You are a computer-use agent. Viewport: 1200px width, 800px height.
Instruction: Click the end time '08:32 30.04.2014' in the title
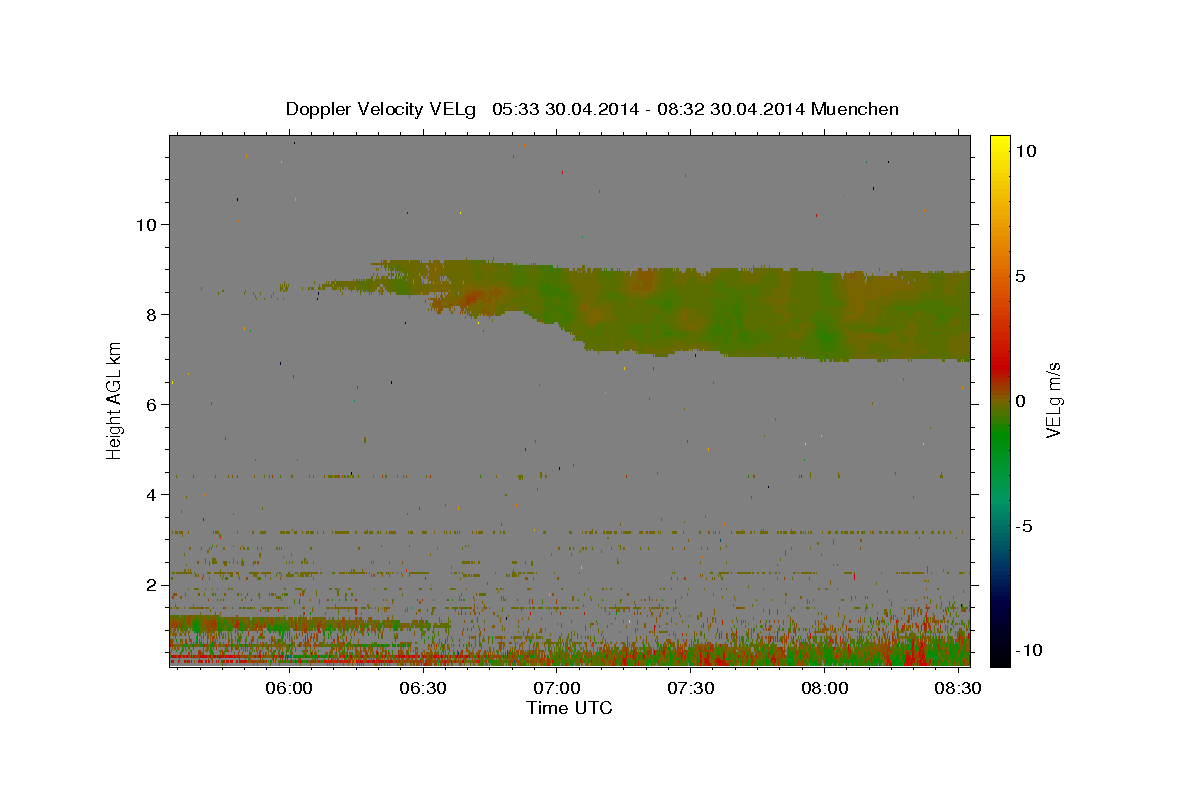[729, 109]
